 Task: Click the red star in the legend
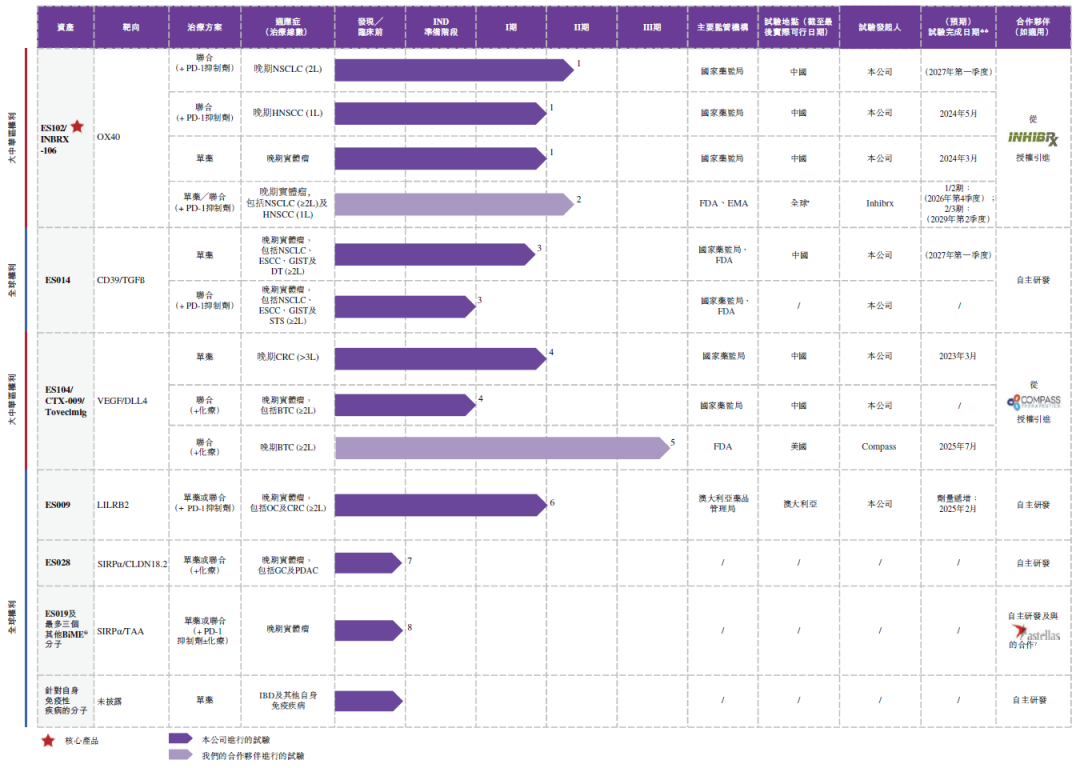[x=46, y=740]
